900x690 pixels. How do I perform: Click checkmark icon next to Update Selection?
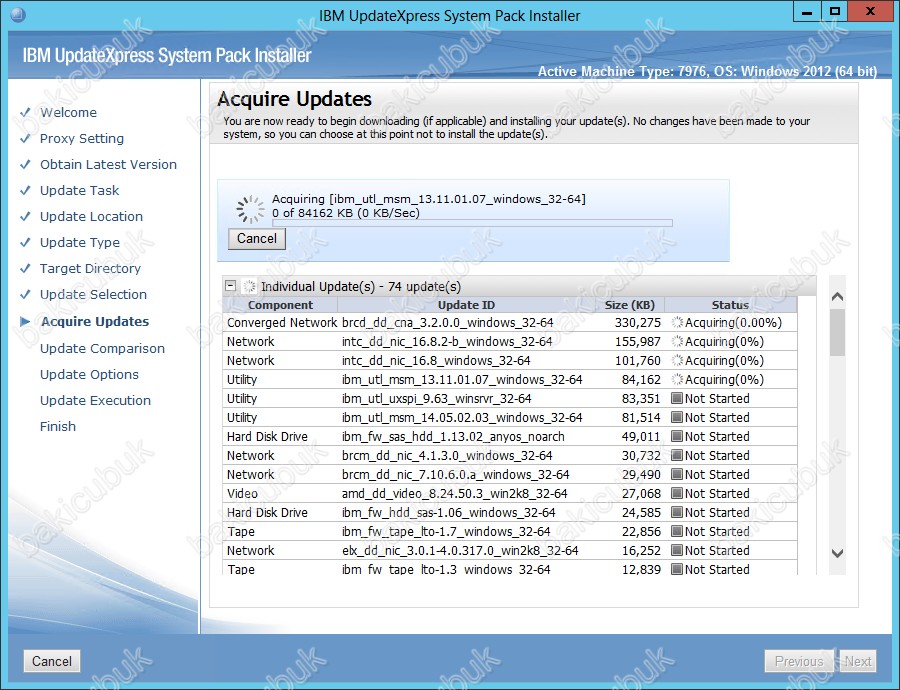pos(25,294)
